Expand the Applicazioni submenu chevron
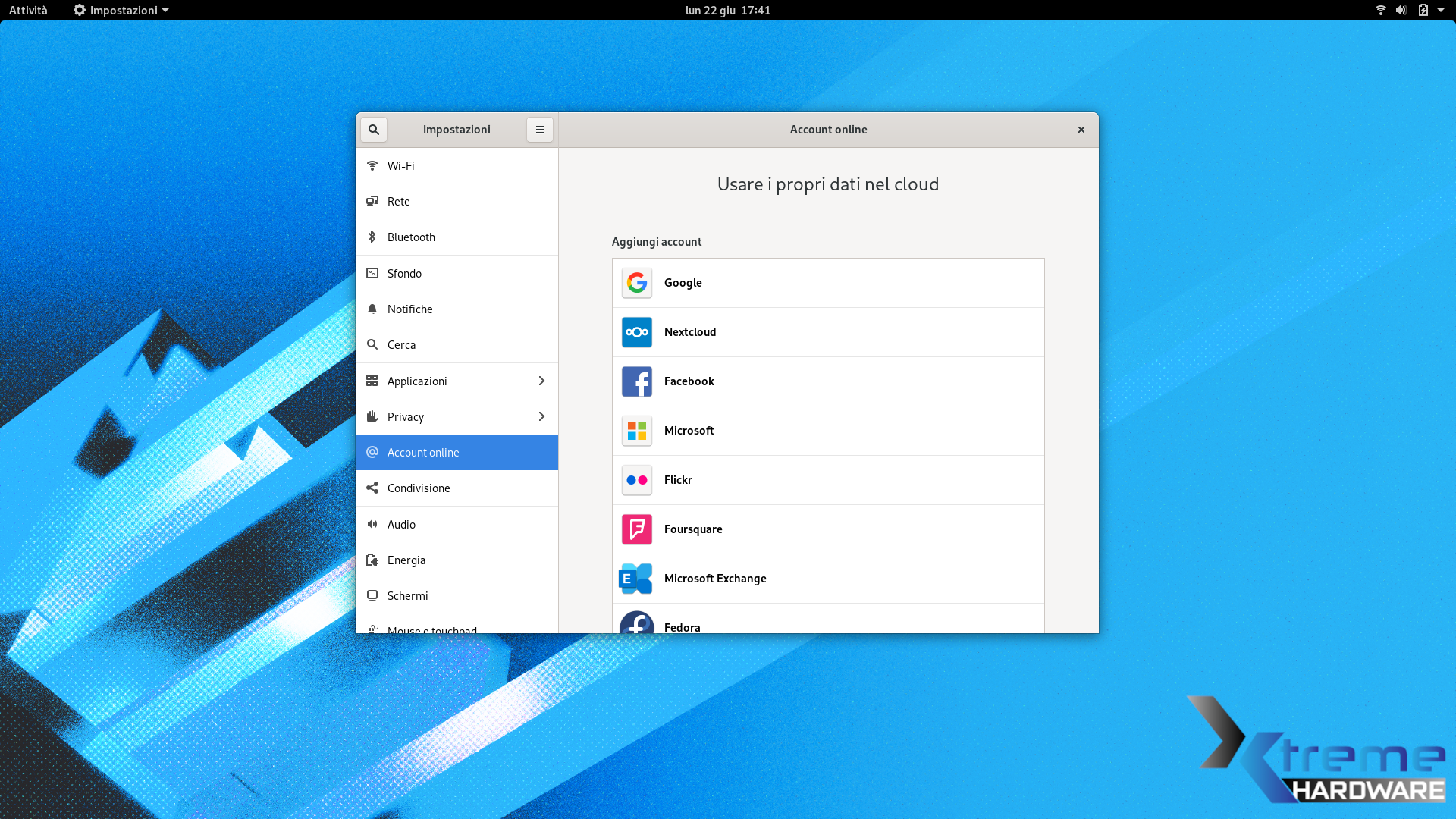Image resolution: width=1456 pixels, height=819 pixels. coord(541,381)
